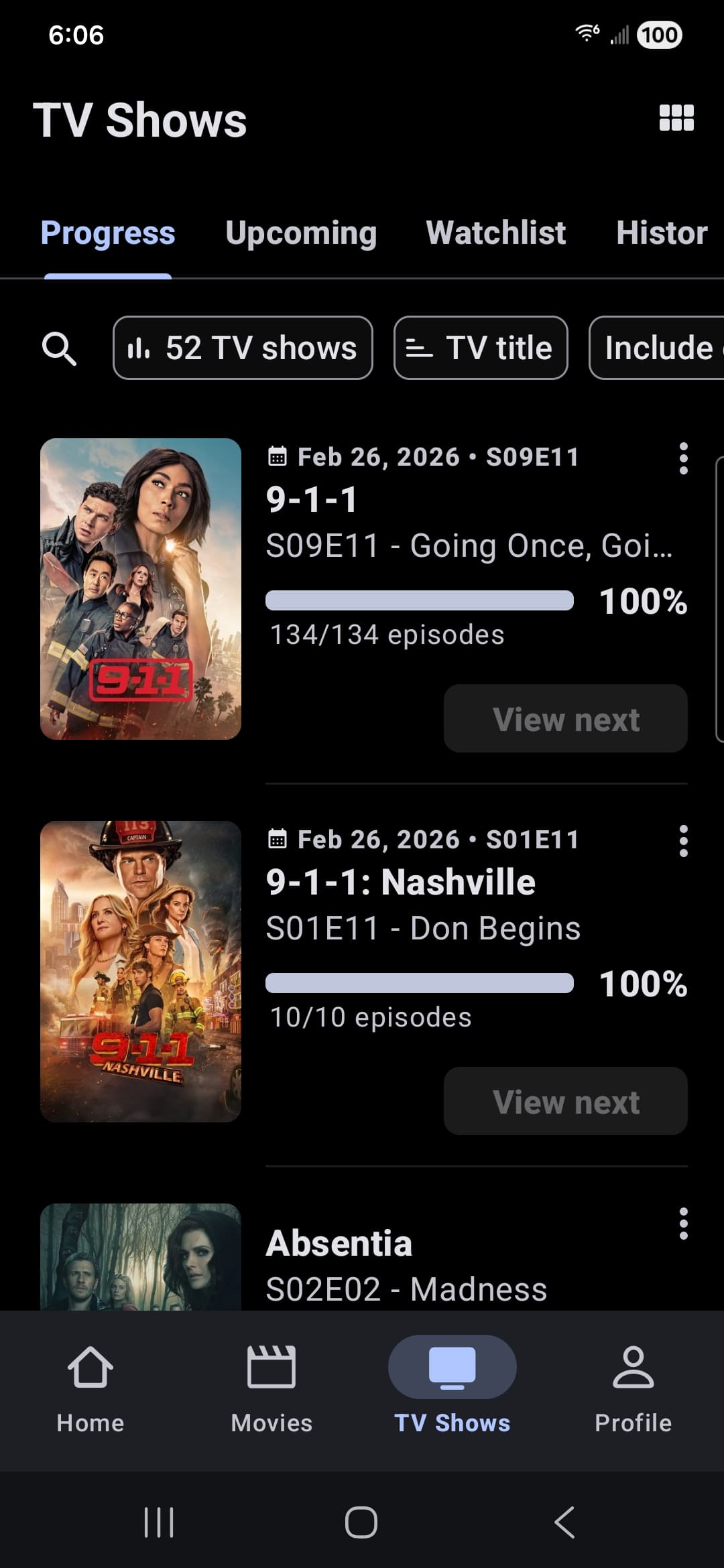The width and height of the screenshot is (724, 1568).
Task: Open Profile via person icon
Action: [633, 1382]
